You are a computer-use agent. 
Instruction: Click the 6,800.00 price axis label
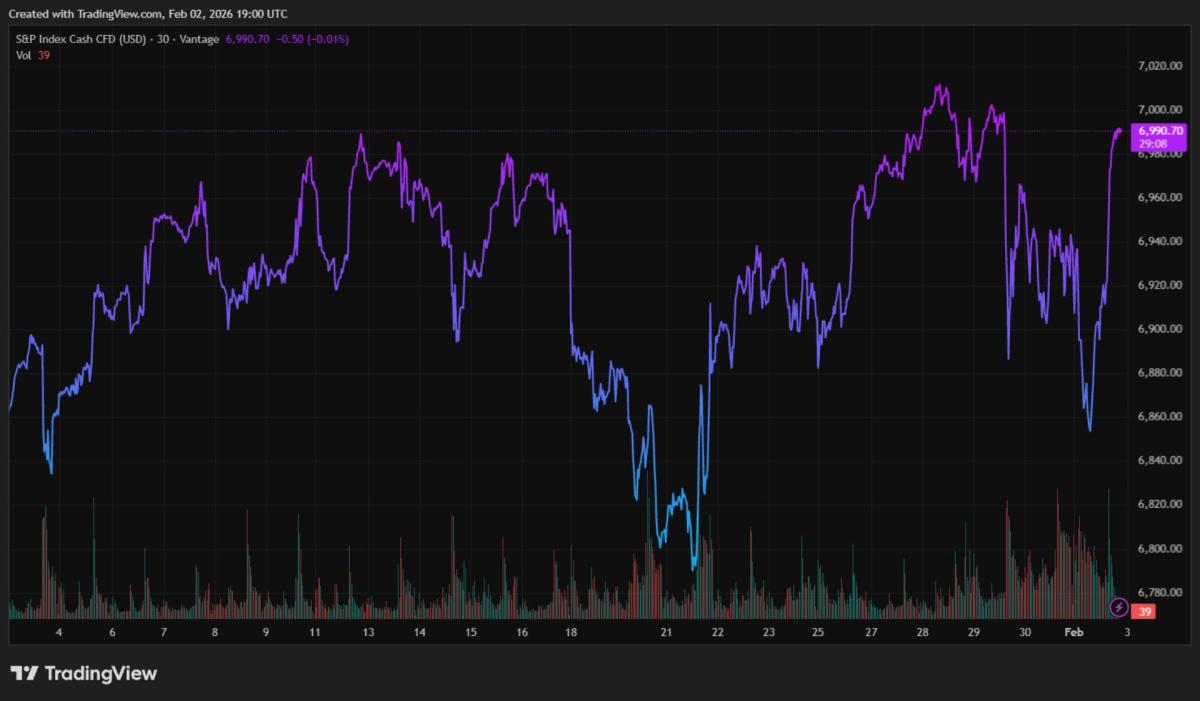pos(1161,548)
